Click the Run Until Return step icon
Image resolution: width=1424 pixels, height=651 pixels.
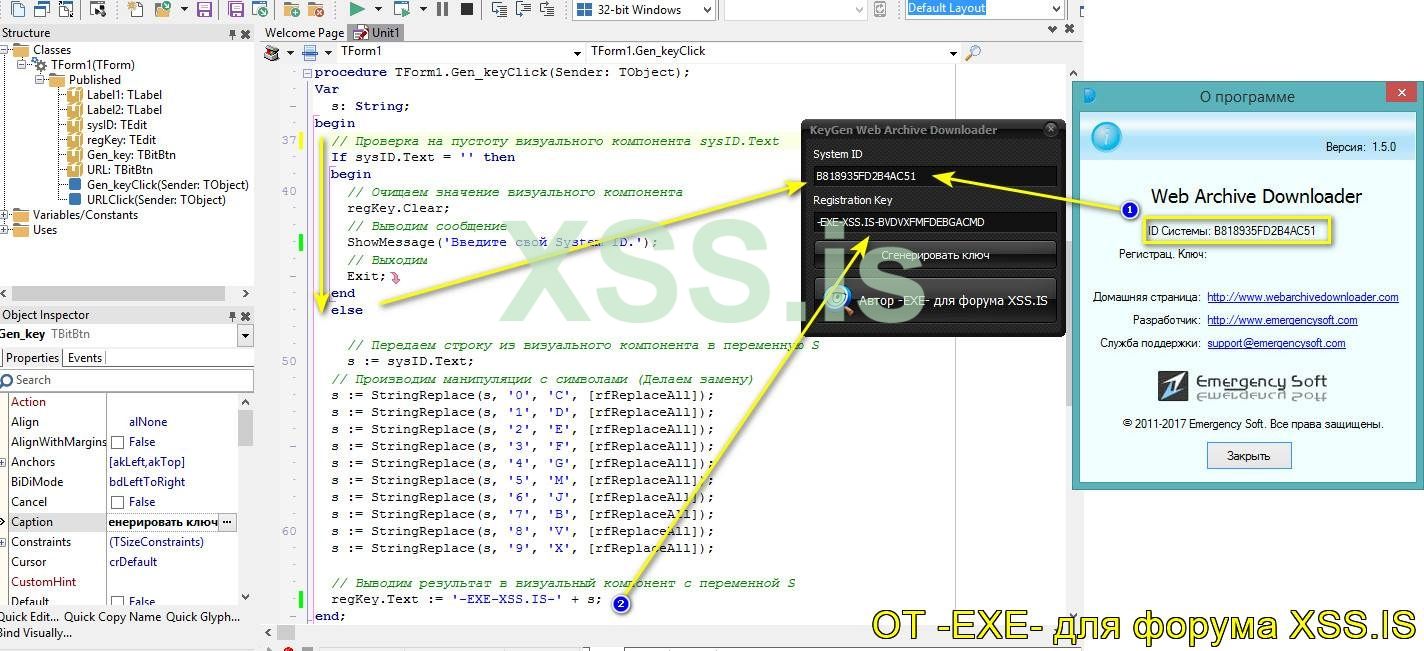(548, 9)
